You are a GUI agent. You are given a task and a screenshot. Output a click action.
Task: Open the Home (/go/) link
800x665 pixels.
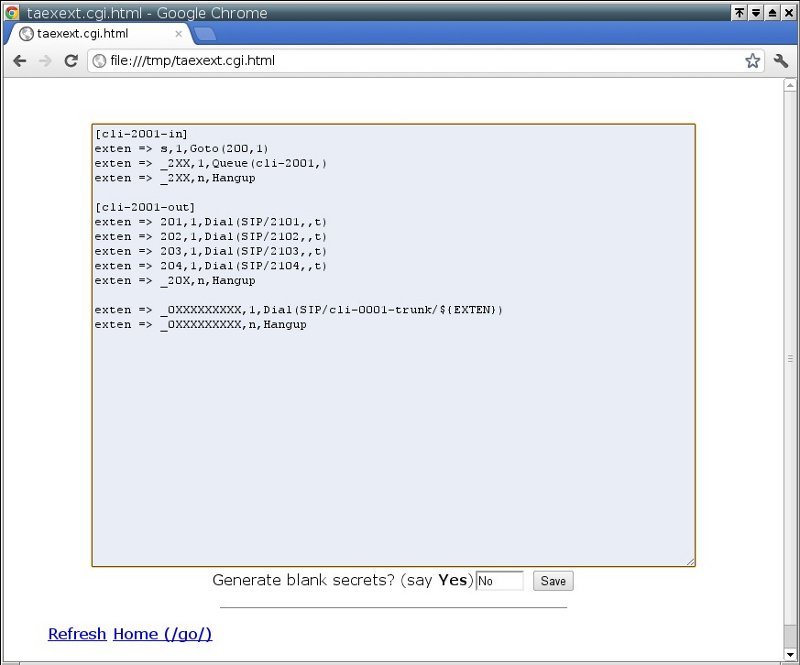tap(162, 634)
